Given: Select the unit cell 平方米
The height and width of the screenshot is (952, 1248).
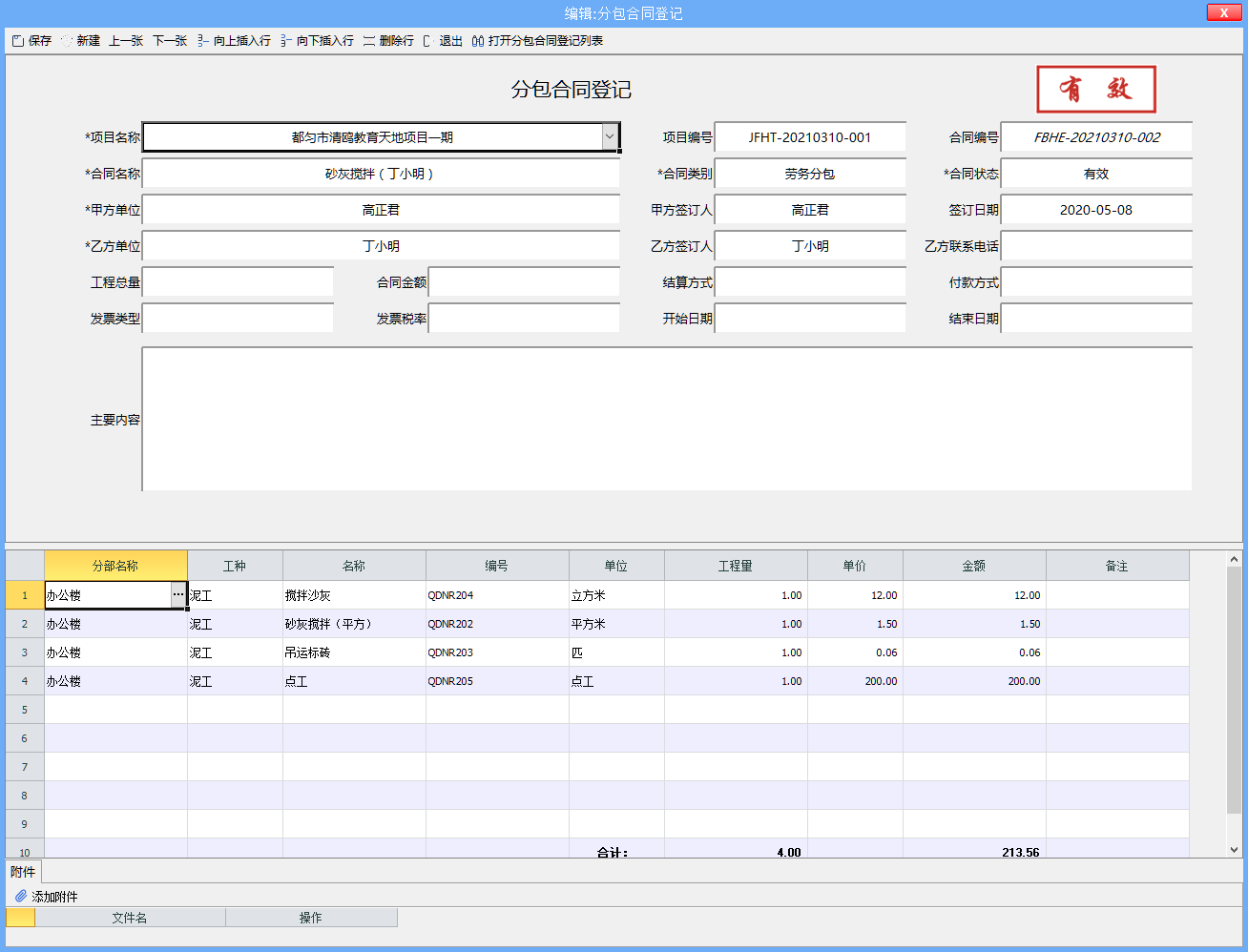Looking at the screenshot, I should [616, 624].
